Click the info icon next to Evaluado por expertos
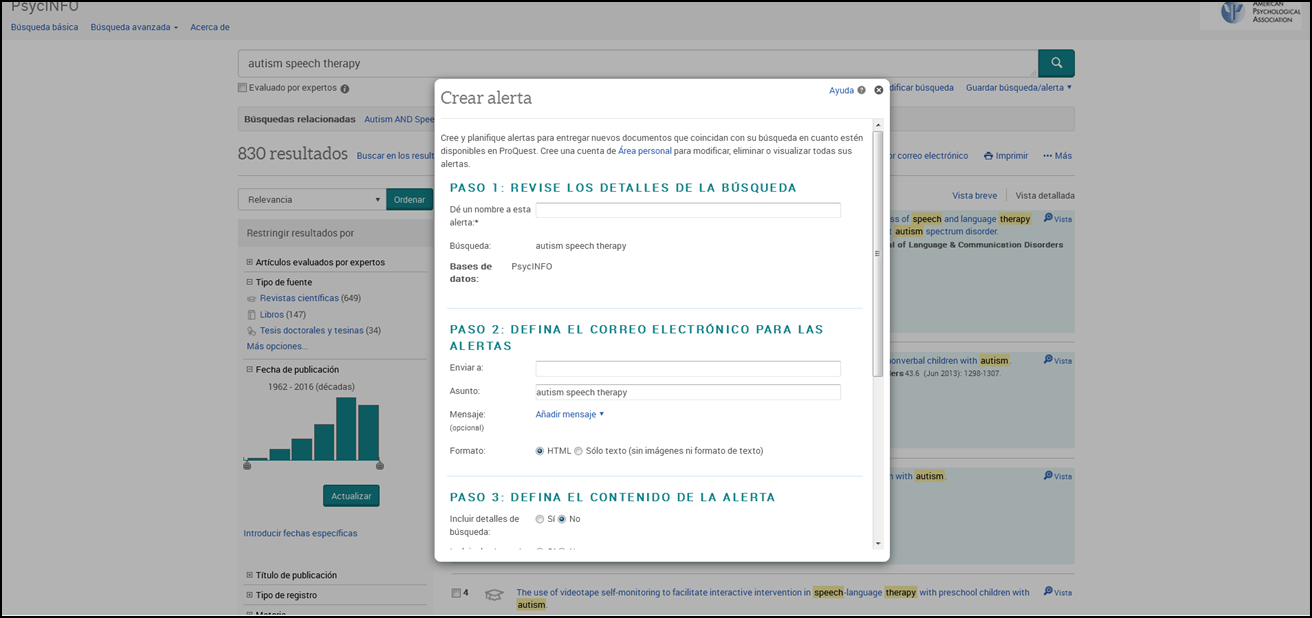The height and width of the screenshot is (618, 1312). 345,88
